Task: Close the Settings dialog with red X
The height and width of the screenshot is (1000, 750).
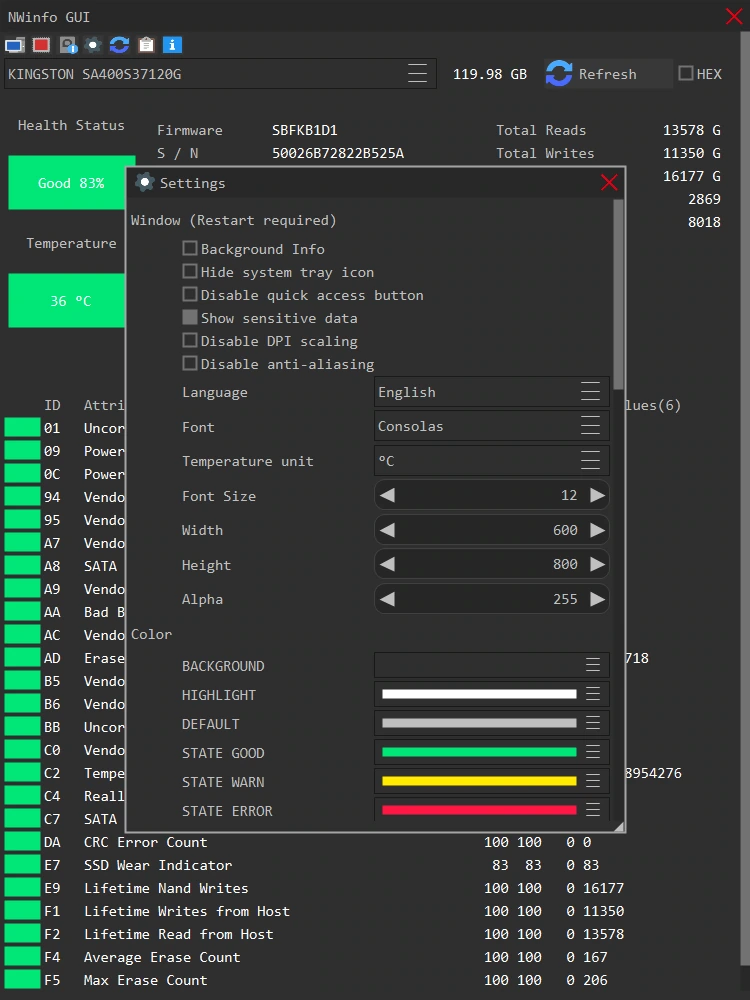Action: pyautogui.click(x=609, y=183)
